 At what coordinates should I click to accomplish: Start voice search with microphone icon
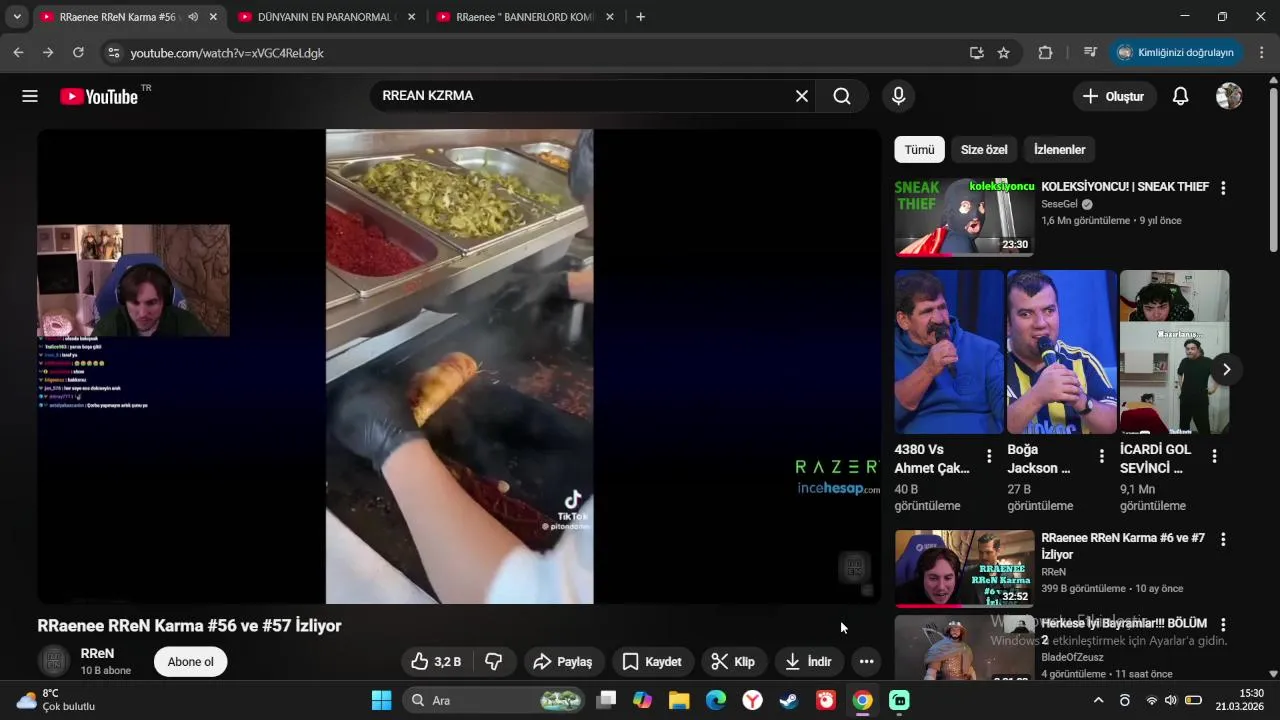point(898,96)
